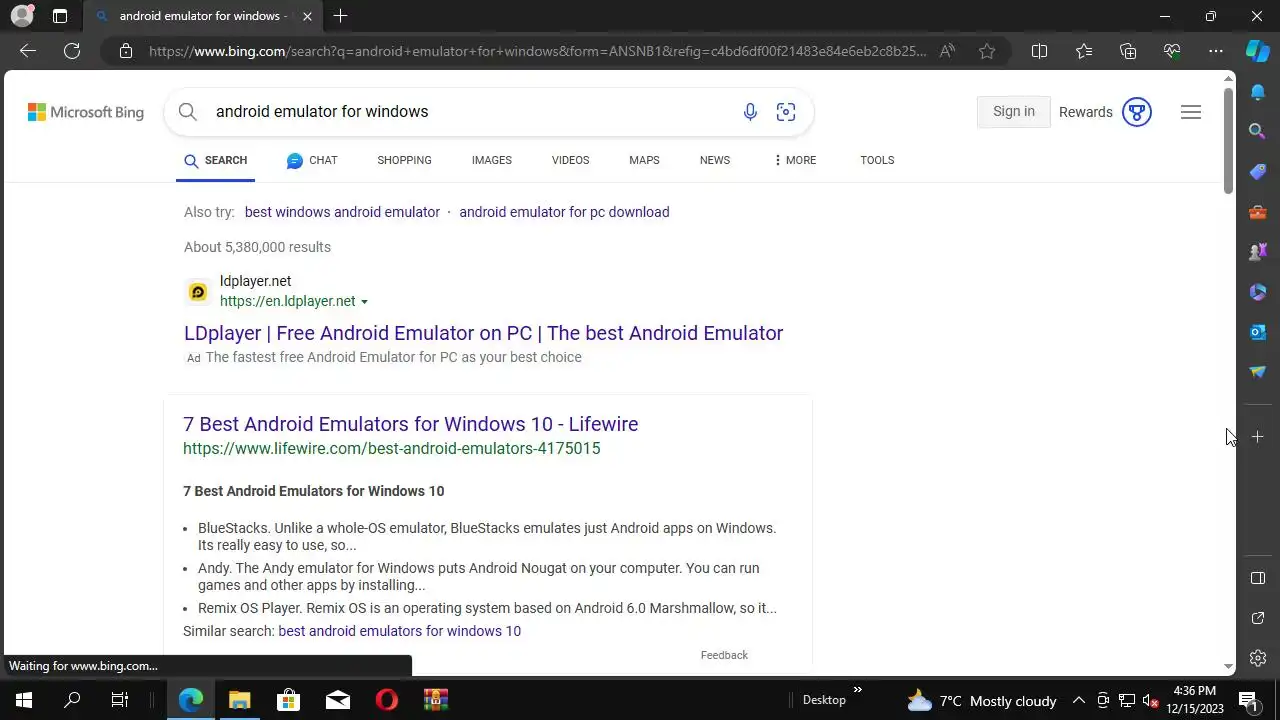
Task: View site information lock icon
Action: pos(126,51)
